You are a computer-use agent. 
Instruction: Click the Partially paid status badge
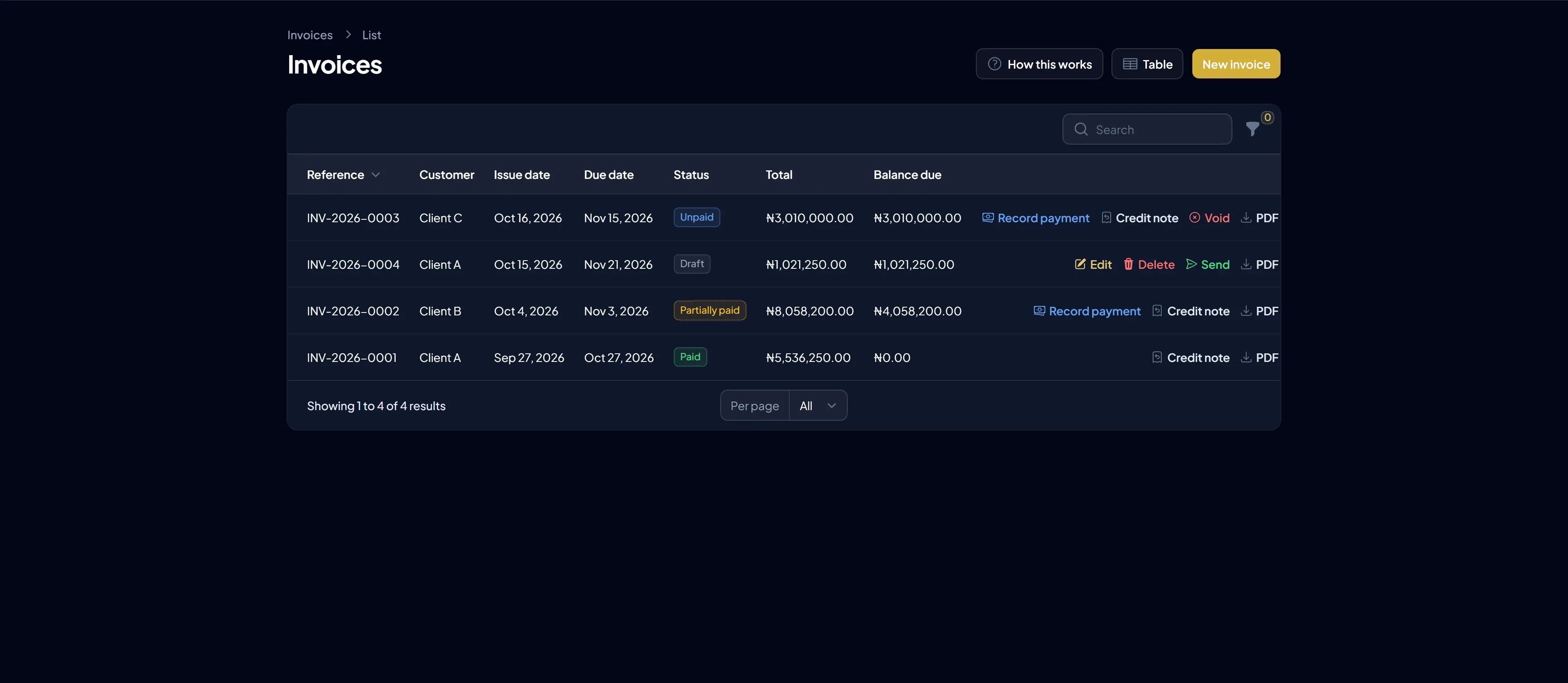[709, 310]
